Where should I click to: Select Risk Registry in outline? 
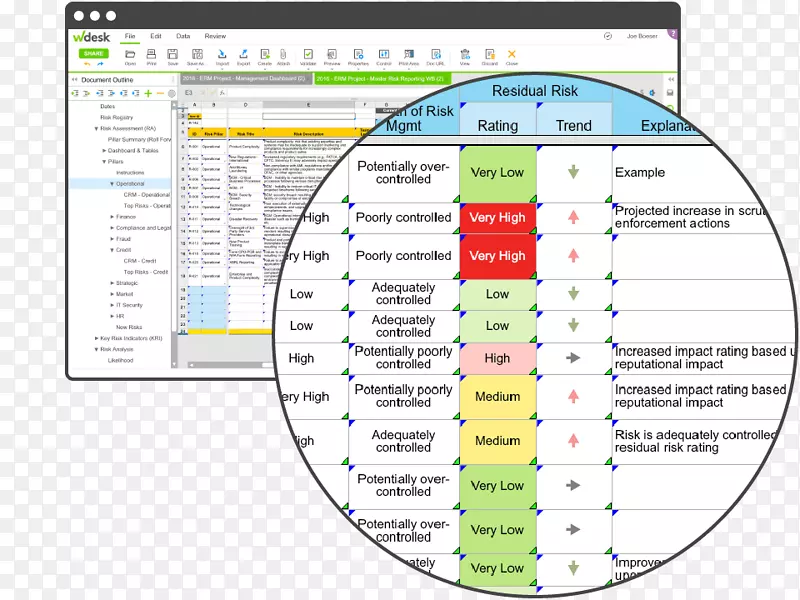(x=116, y=117)
